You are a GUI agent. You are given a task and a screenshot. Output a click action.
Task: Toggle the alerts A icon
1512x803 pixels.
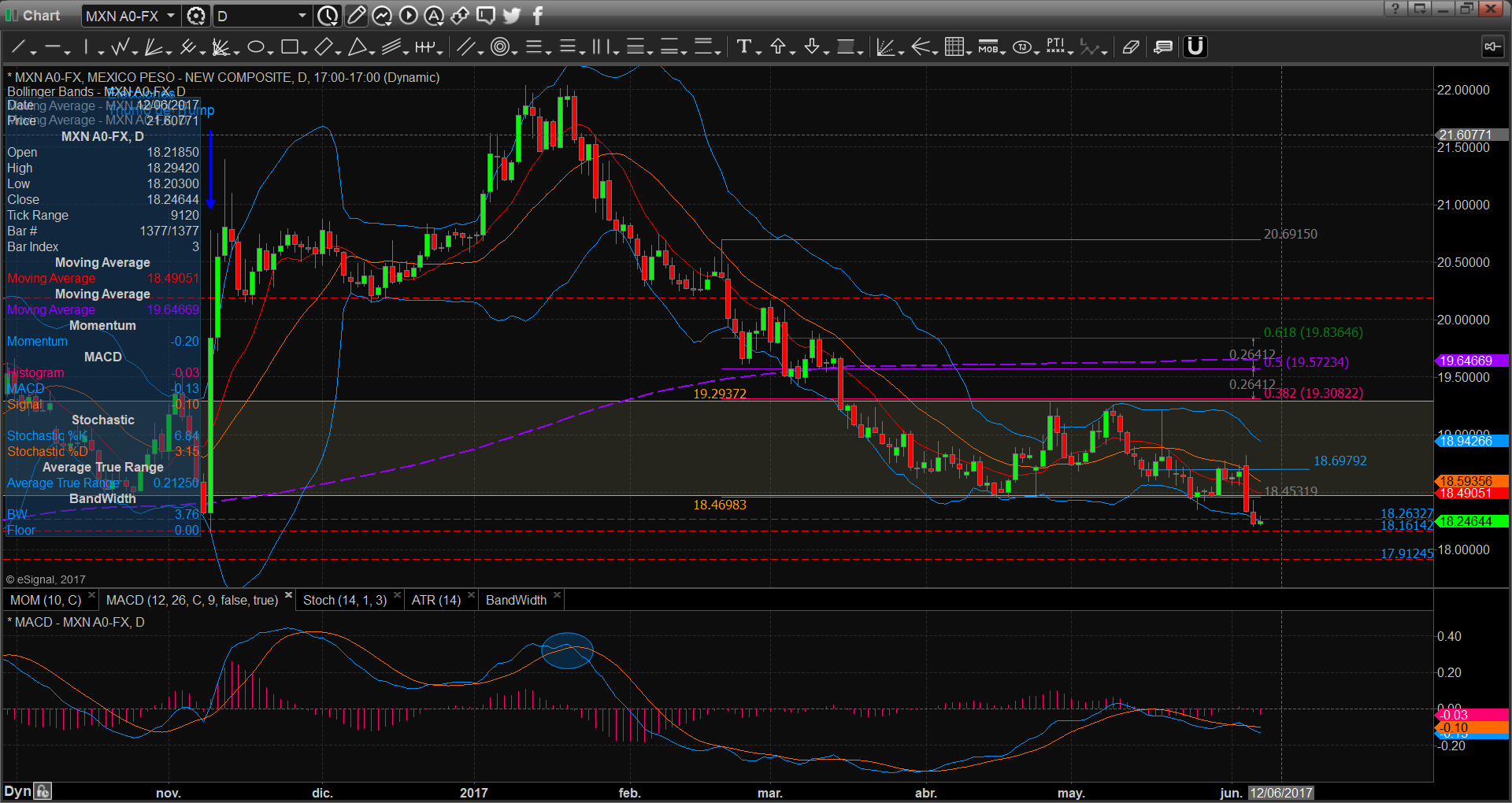(x=434, y=16)
